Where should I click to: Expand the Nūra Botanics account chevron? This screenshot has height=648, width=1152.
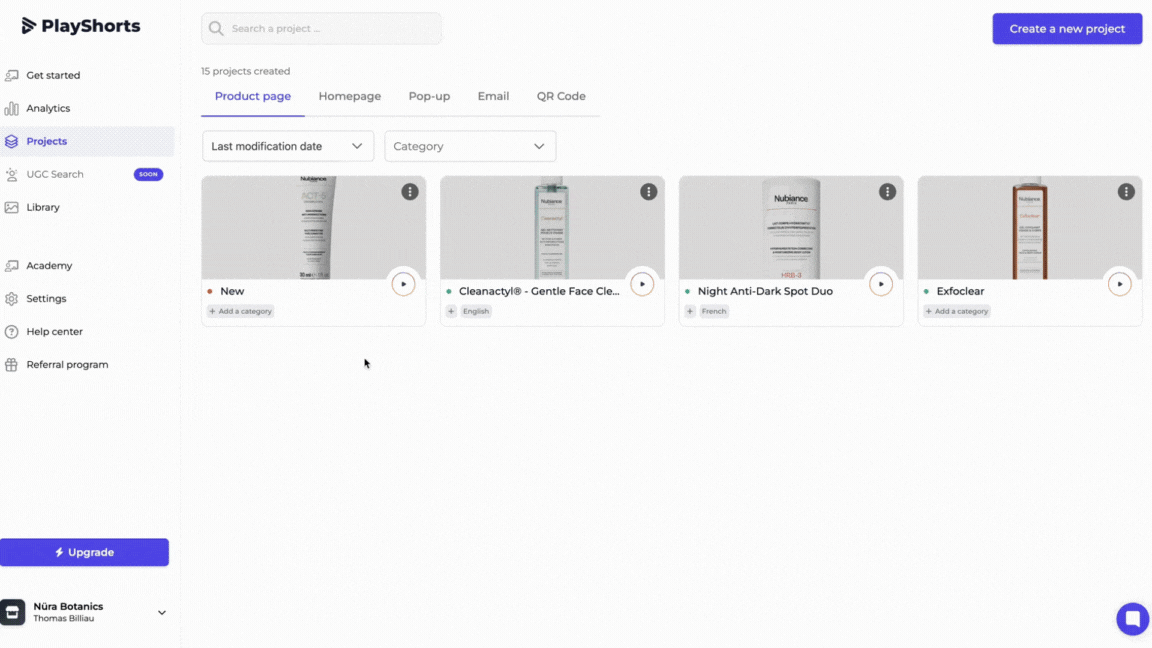[x=162, y=612]
